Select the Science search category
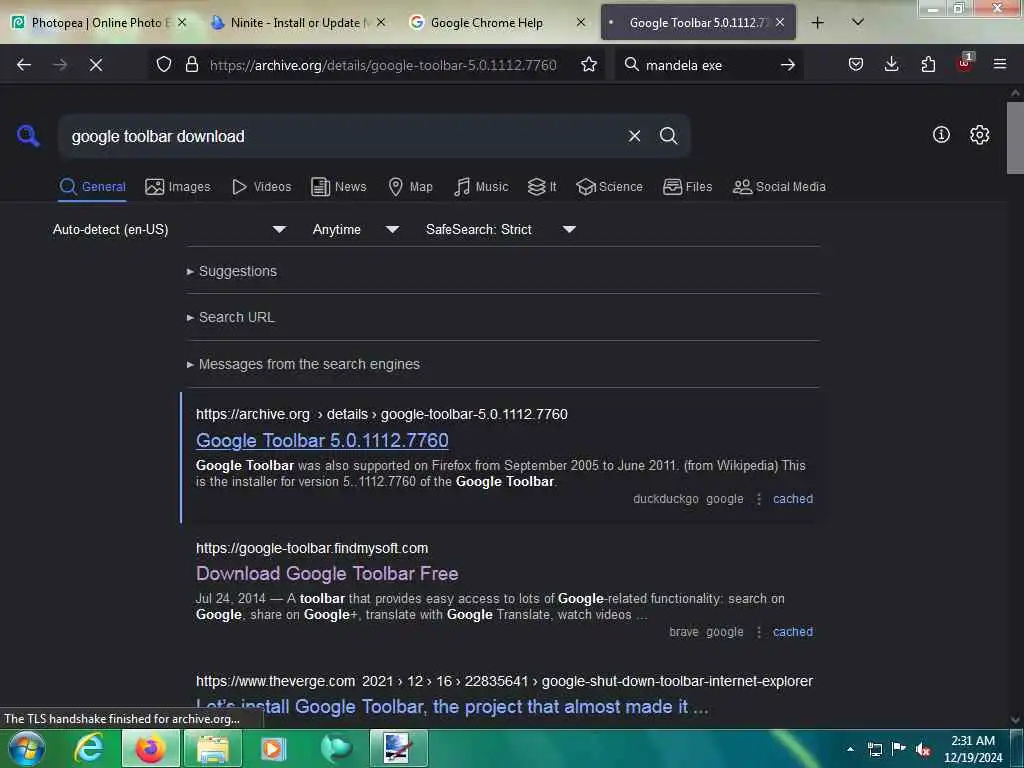The height and width of the screenshot is (768, 1024). pyautogui.click(x=609, y=187)
